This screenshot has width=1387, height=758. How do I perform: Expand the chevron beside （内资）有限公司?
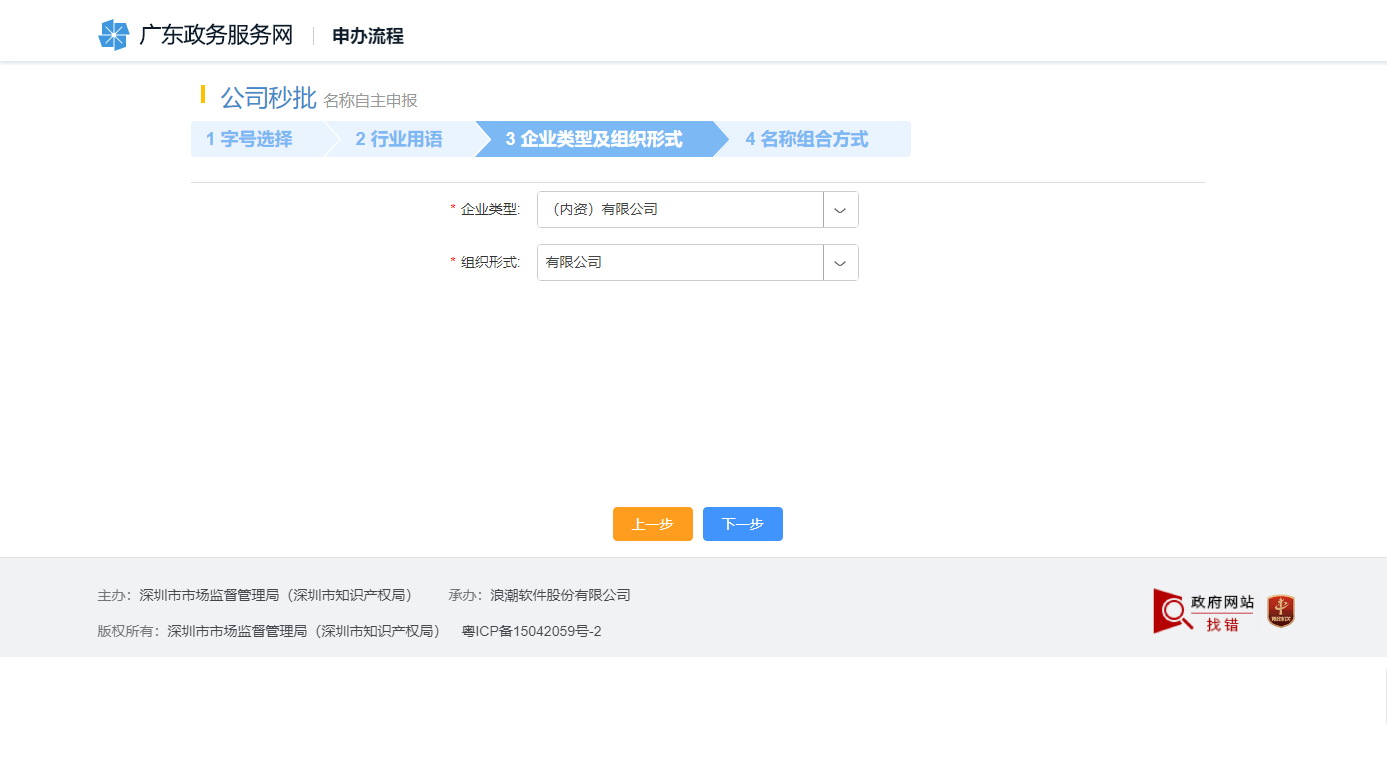point(840,209)
